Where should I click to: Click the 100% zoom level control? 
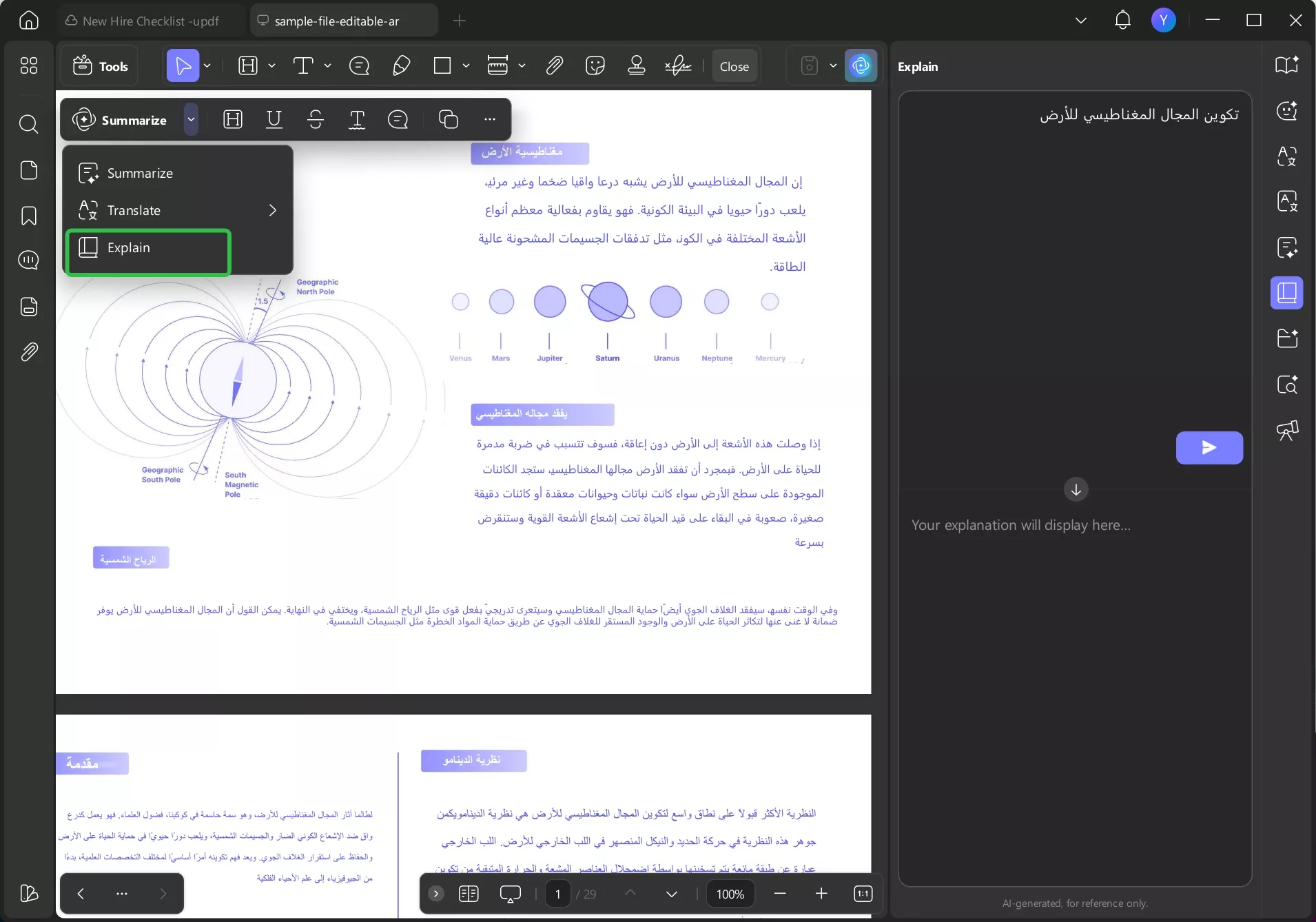(x=729, y=893)
